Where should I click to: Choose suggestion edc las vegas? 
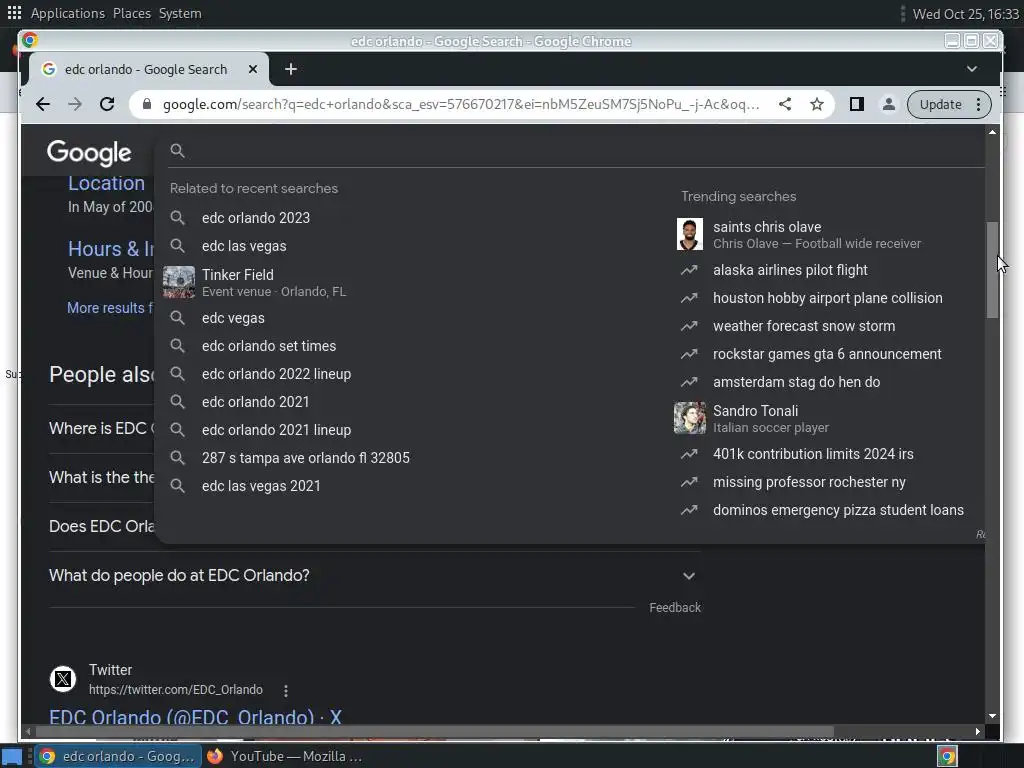click(x=244, y=246)
